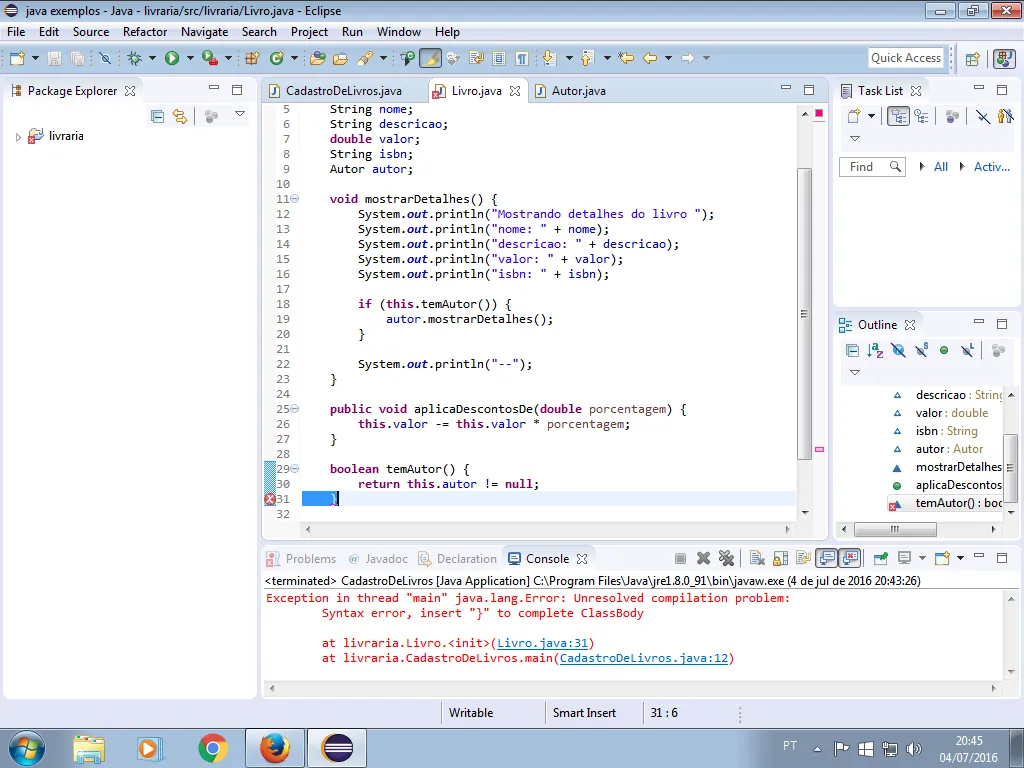Open the Run button dropdown arrow
Screen dimensions: 1024x768
[x=189, y=58]
